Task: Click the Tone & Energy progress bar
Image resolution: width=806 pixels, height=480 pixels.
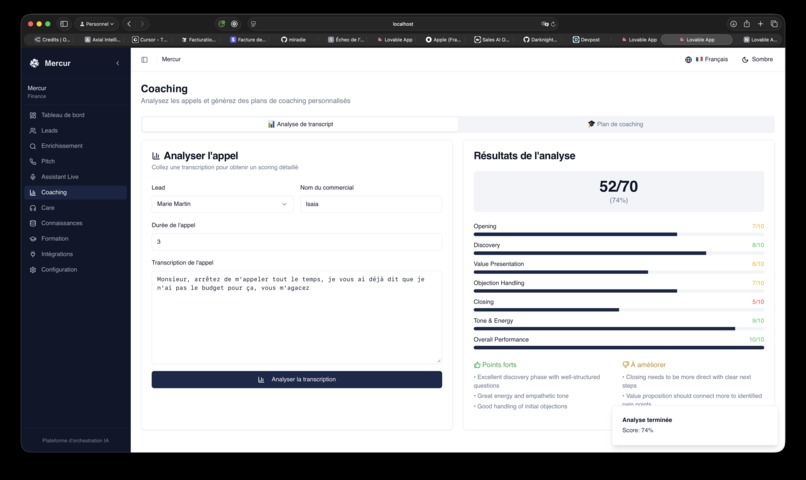Action: pos(618,329)
